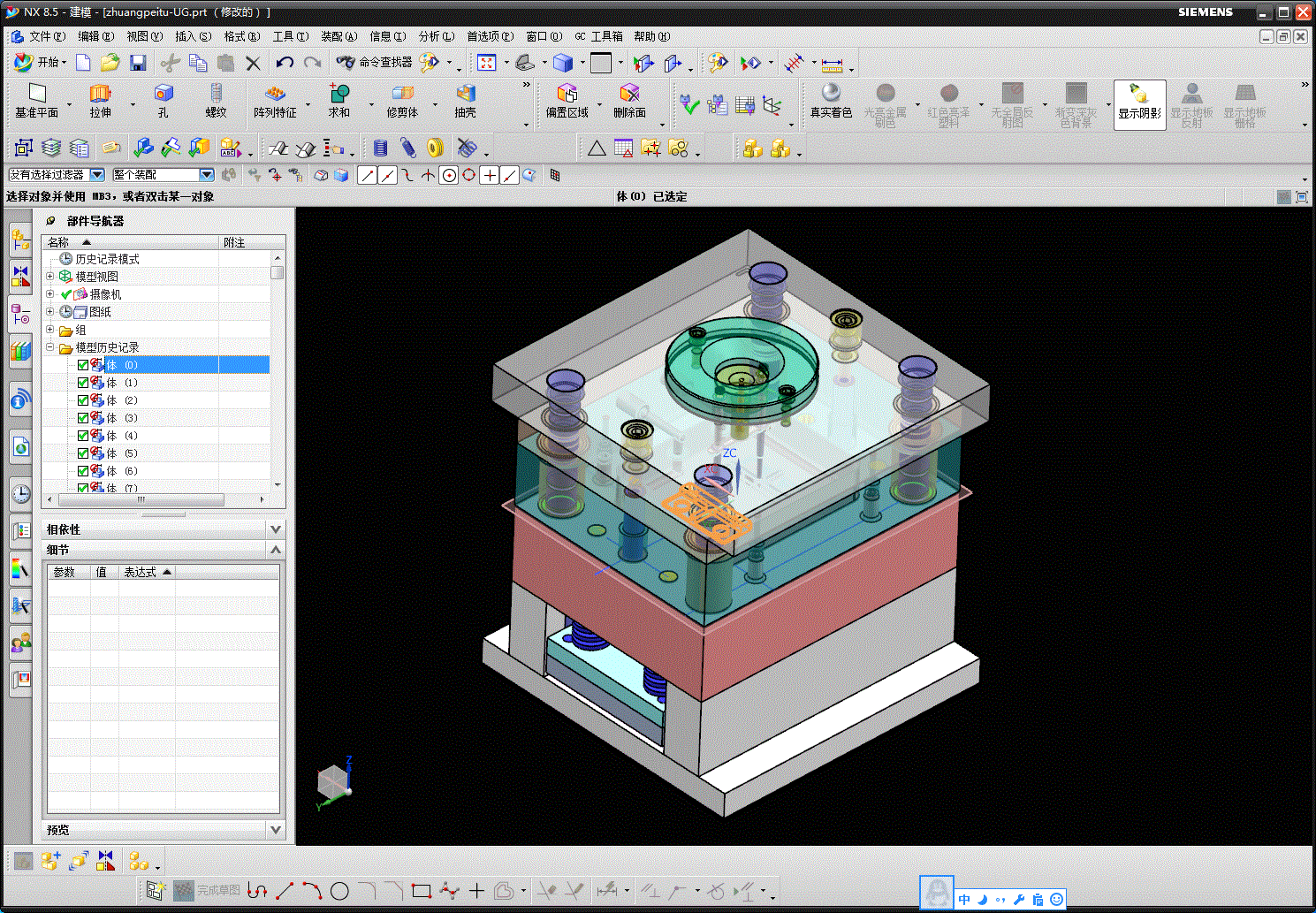Image resolution: width=1316 pixels, height=913 pixels.
Task: Activate the 抽壳 shell tool
Action: point(466,101)
